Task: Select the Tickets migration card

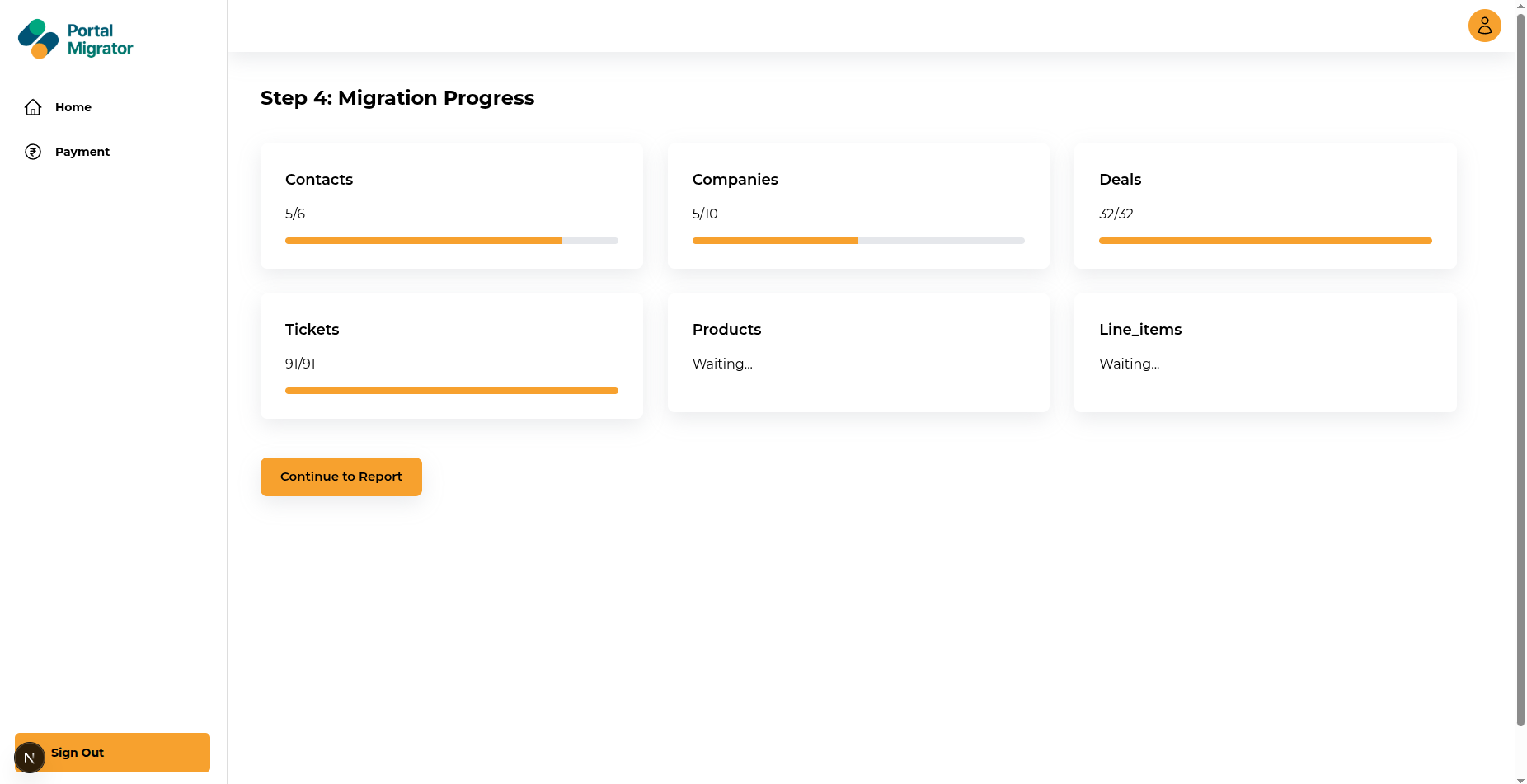Action: point(451,356)
